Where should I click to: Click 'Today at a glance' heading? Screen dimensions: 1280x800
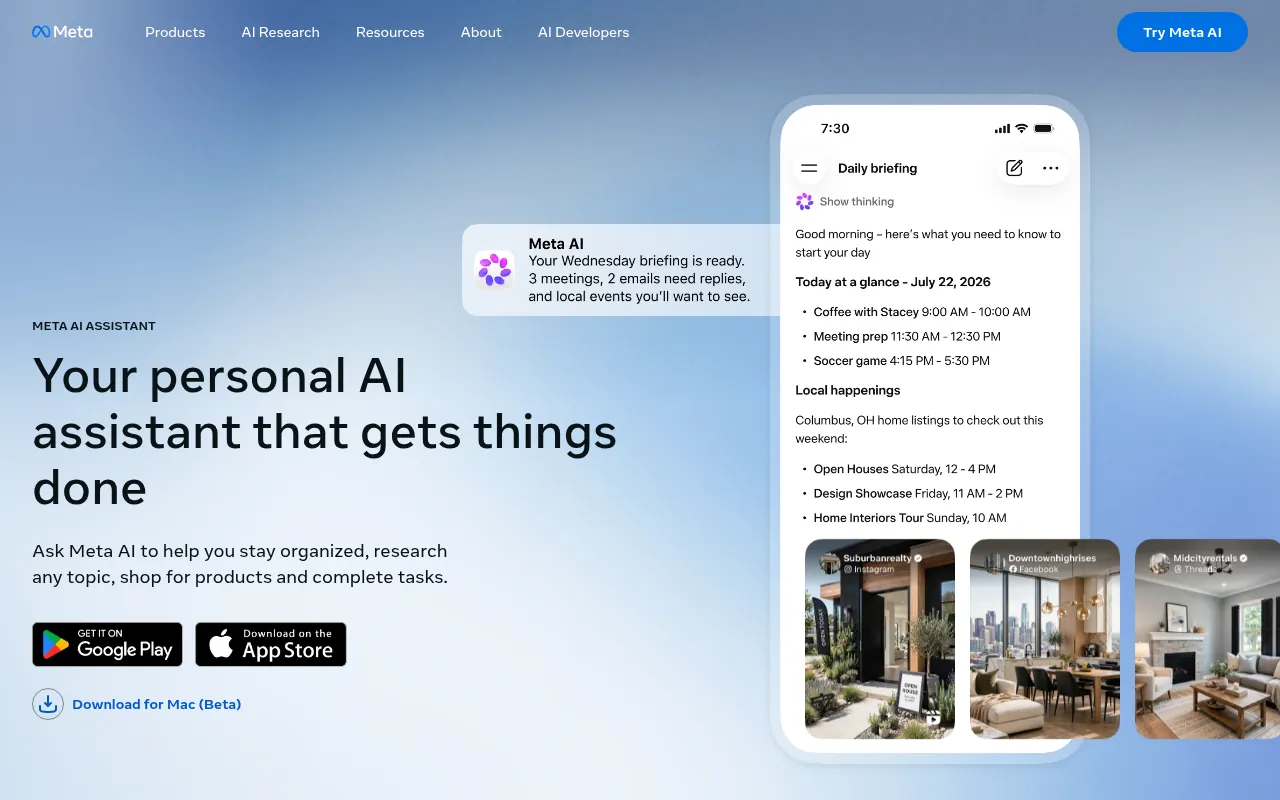(893, 282)
